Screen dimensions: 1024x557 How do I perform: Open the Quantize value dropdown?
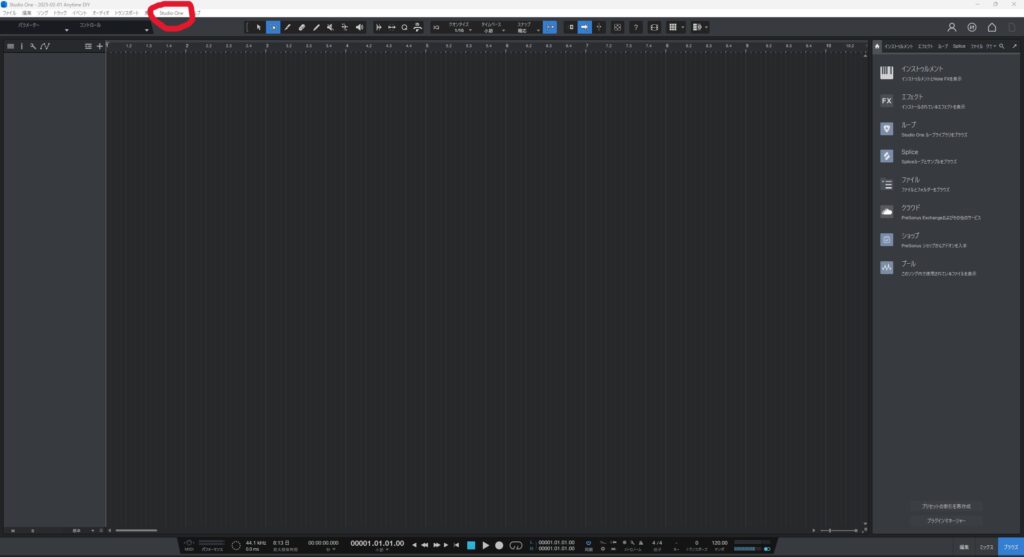click(x=460, y=28)
